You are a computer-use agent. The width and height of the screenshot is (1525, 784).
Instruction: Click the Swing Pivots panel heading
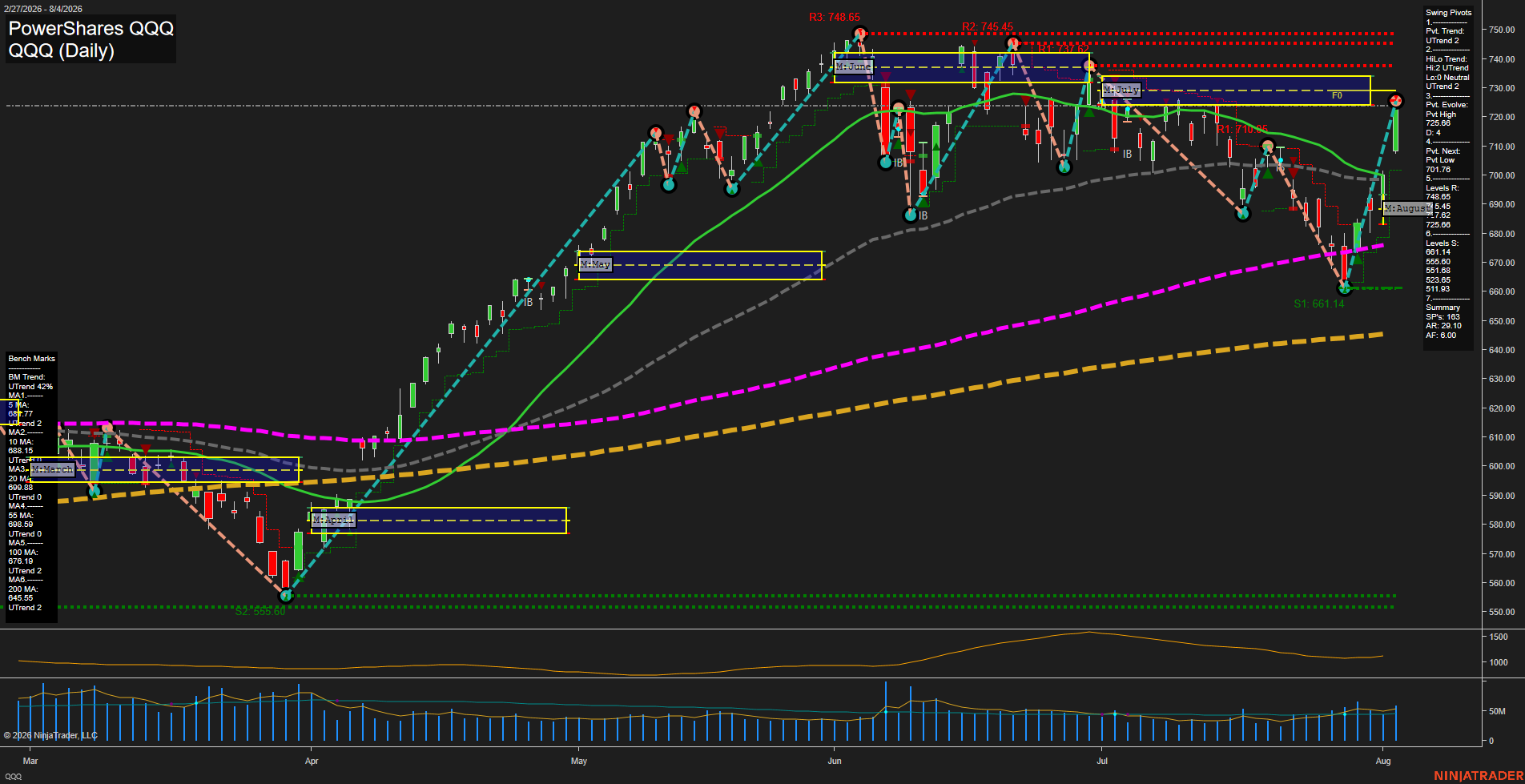point(1449,13)
